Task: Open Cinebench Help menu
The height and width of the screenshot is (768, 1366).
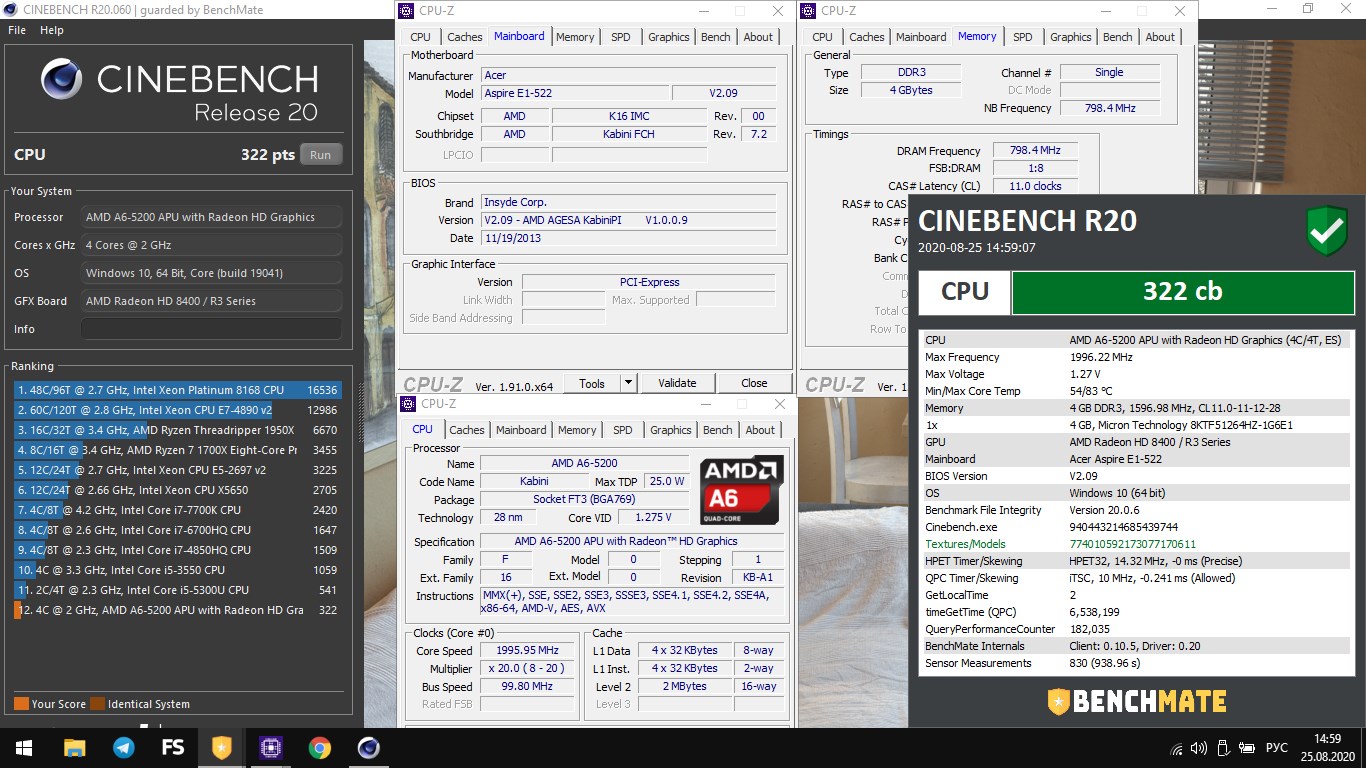Action: click(x=51, y=30)
